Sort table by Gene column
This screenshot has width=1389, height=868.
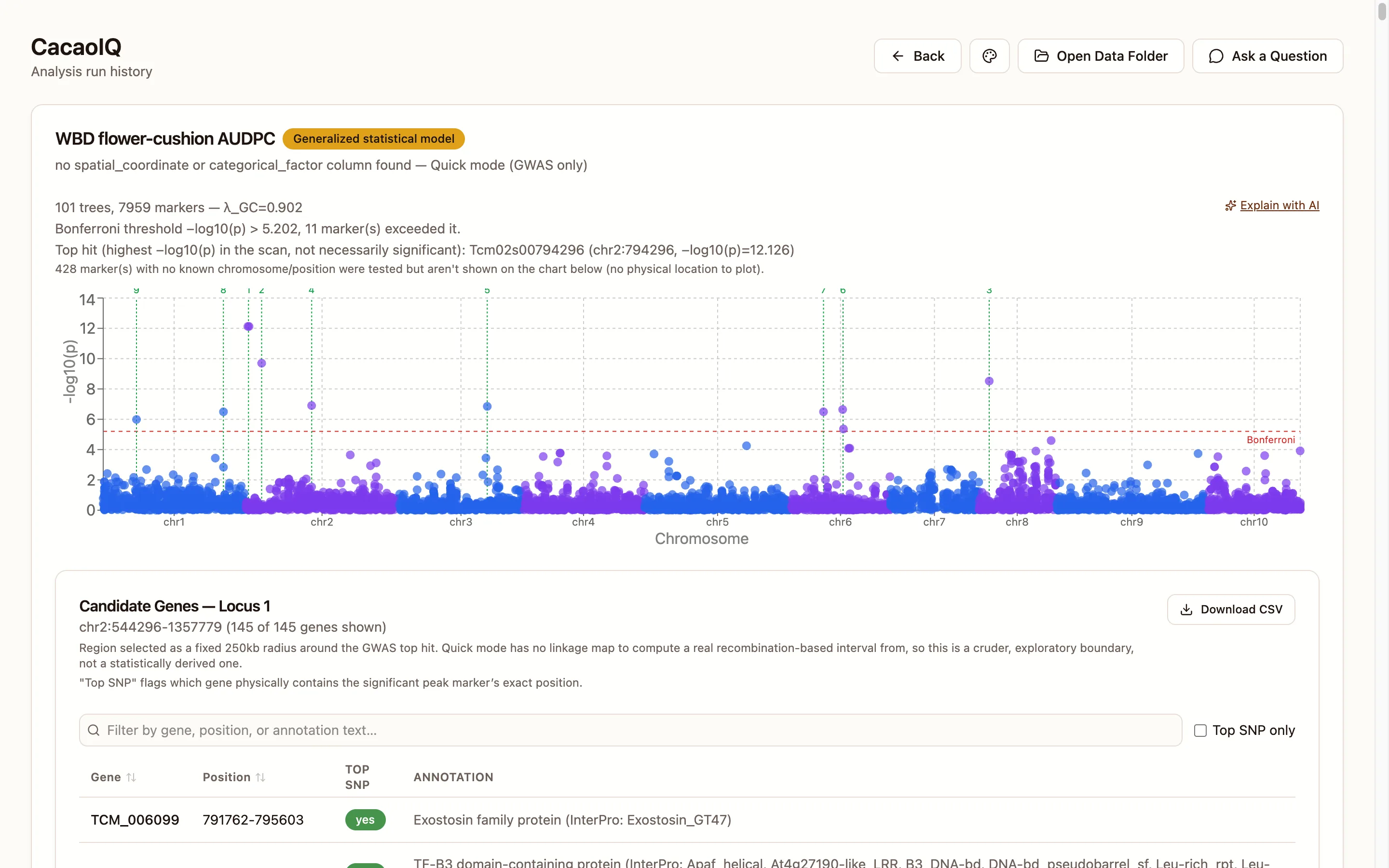(x=114, y=777)
